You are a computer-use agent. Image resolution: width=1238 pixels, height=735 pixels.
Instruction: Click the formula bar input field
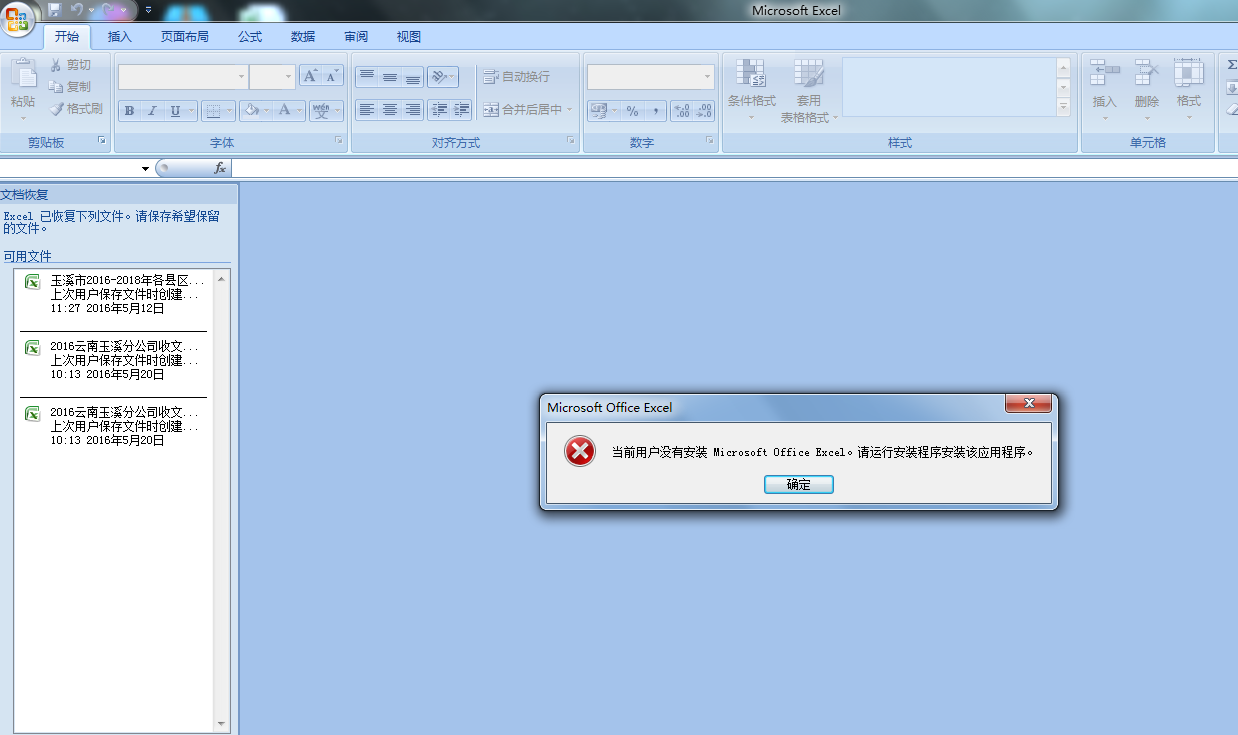coord(734,168)
